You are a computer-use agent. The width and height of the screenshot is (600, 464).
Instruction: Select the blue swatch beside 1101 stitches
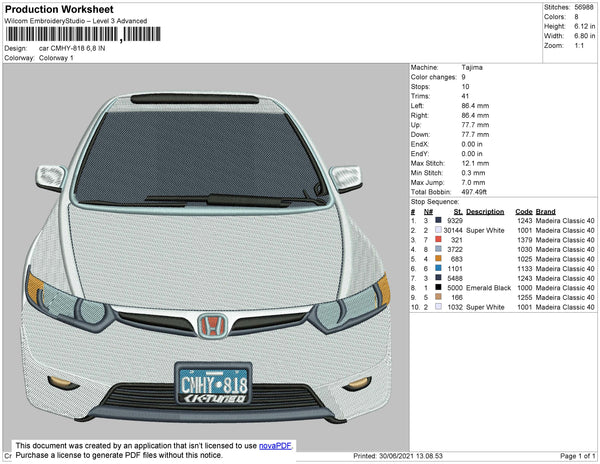pyautogui.click(x=438, y=268)
